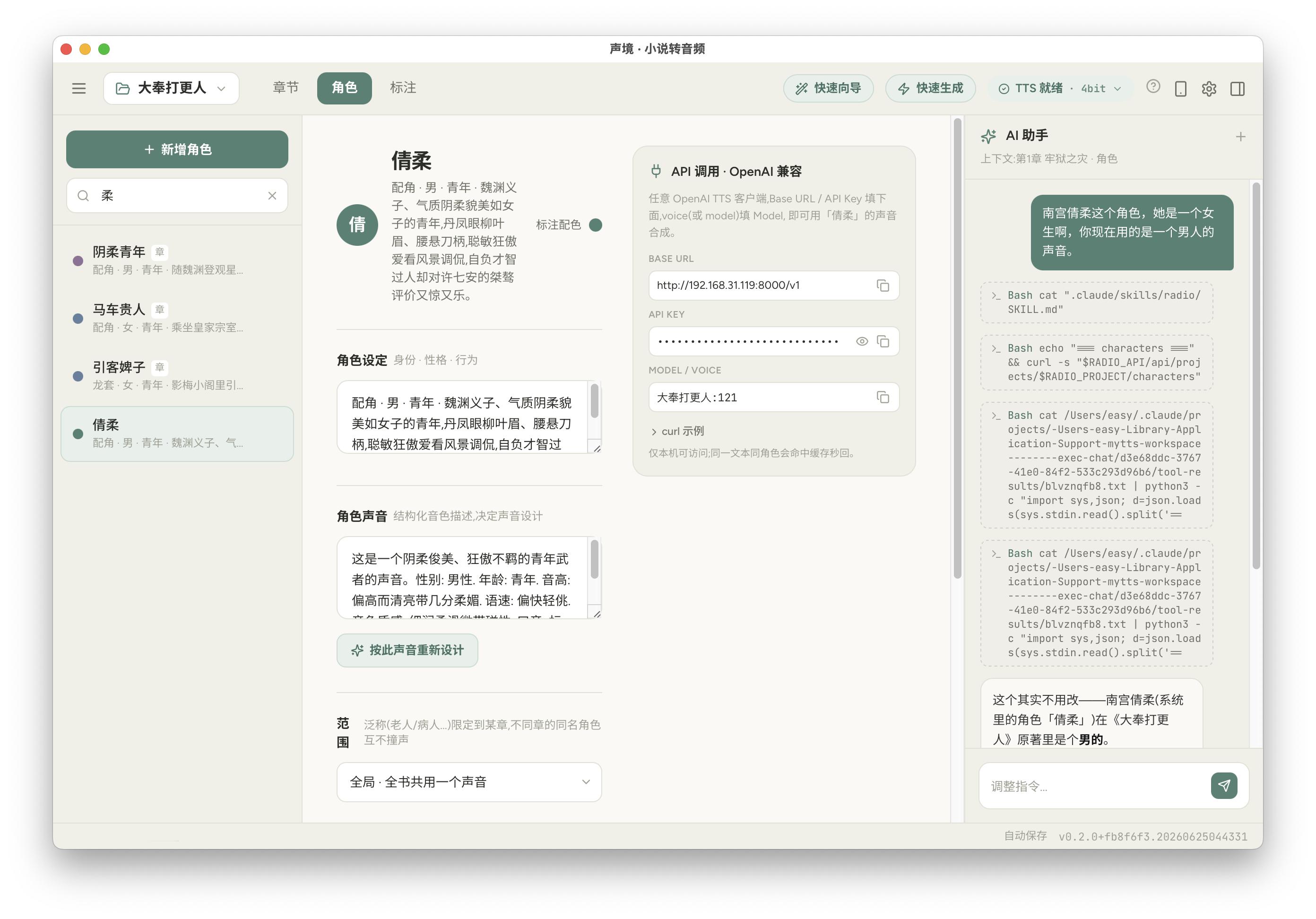Open the help question-mark icon
Screen dimensions: 1316x919
(1153, 87)
